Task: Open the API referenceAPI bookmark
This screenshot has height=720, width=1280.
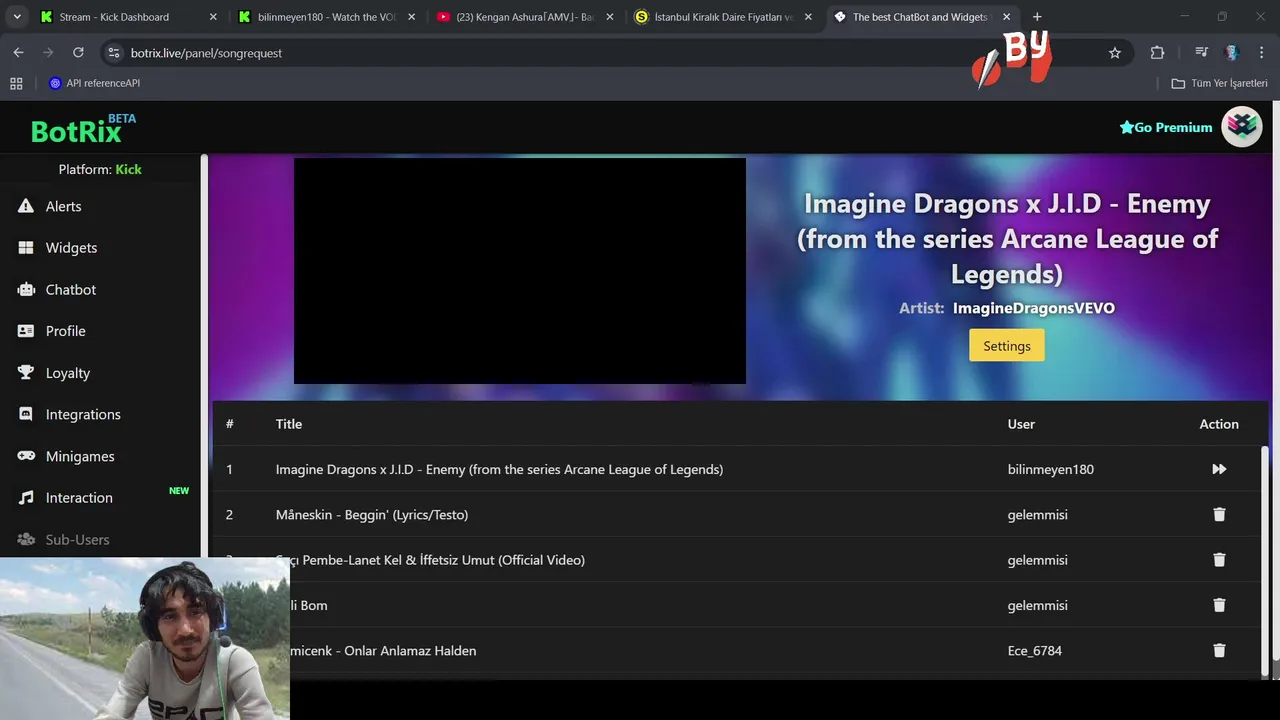Action: tap(95, 83)
